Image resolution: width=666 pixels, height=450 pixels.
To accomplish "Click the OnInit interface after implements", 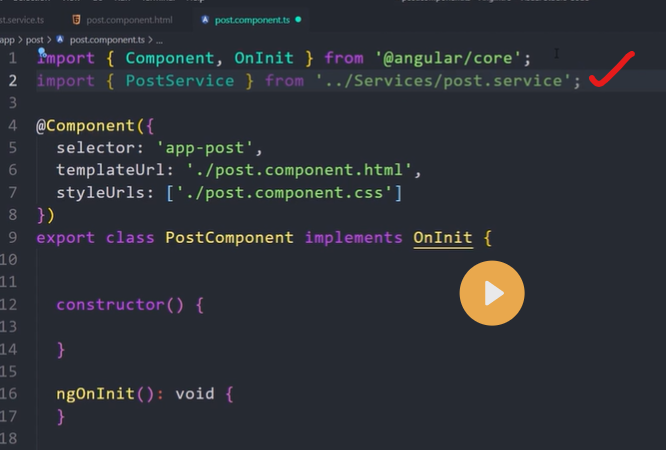I will pyautogui.click(x=442, y=238).
